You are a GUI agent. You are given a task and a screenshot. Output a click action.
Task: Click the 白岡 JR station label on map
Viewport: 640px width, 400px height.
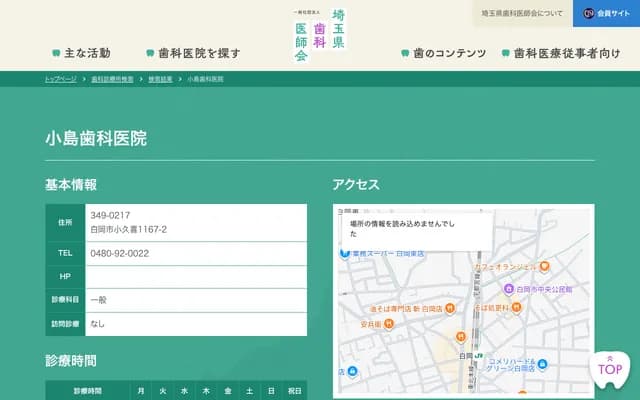coord(471,356)
